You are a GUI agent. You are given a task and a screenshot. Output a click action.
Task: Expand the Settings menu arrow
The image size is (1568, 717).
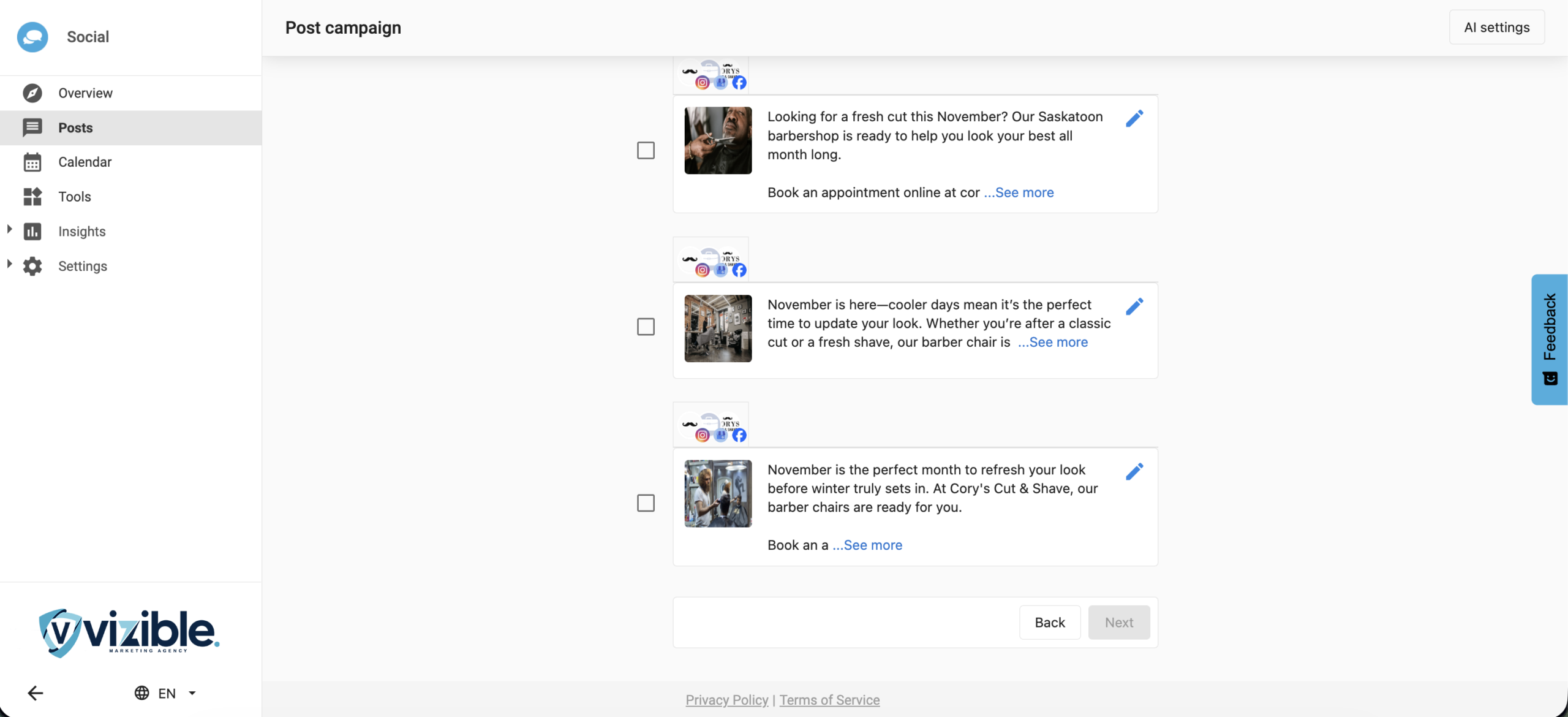[9, 264]
